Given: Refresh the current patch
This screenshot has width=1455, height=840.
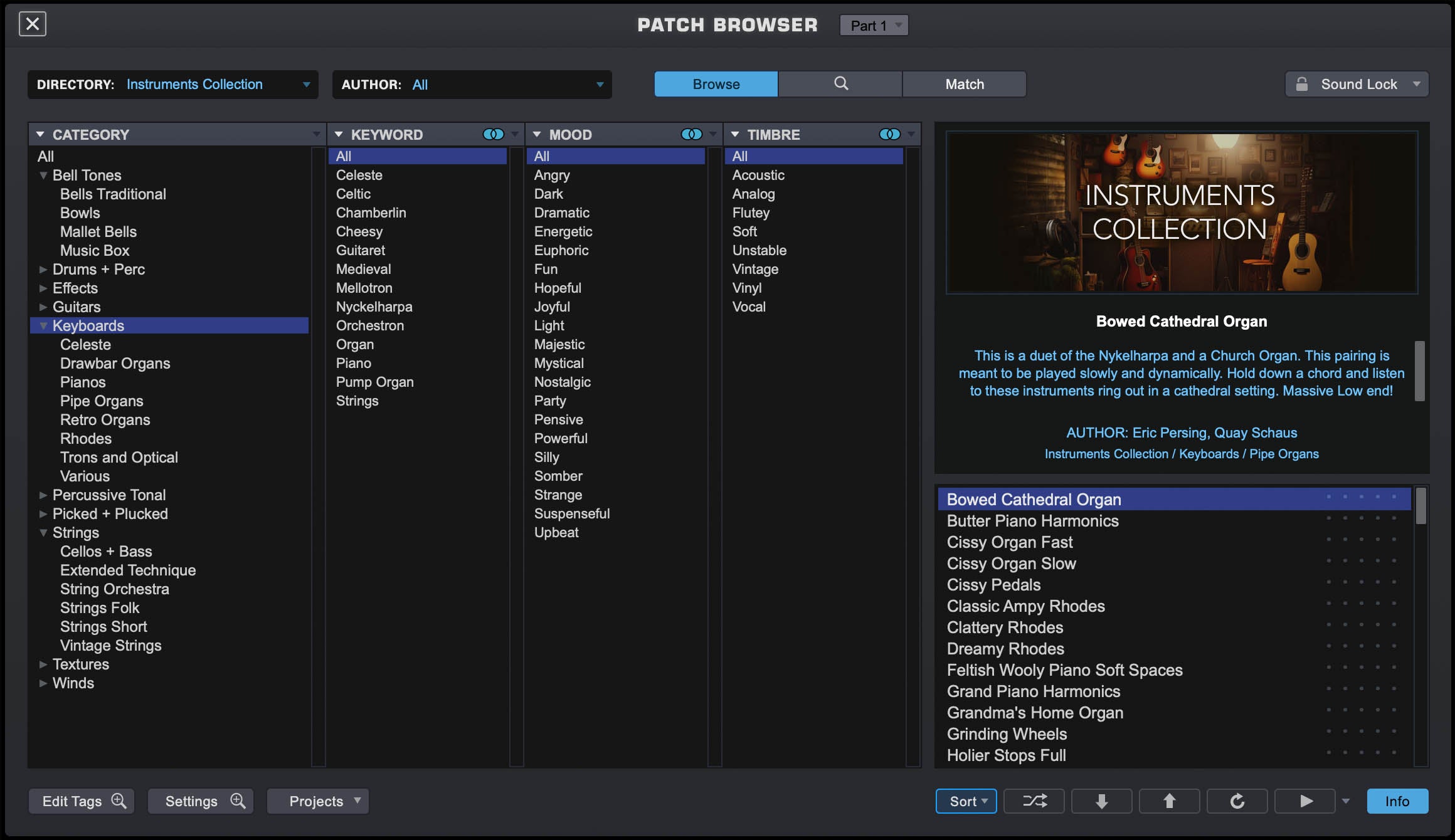Looking at the screenshot, I should click(x=1237, y=801).
